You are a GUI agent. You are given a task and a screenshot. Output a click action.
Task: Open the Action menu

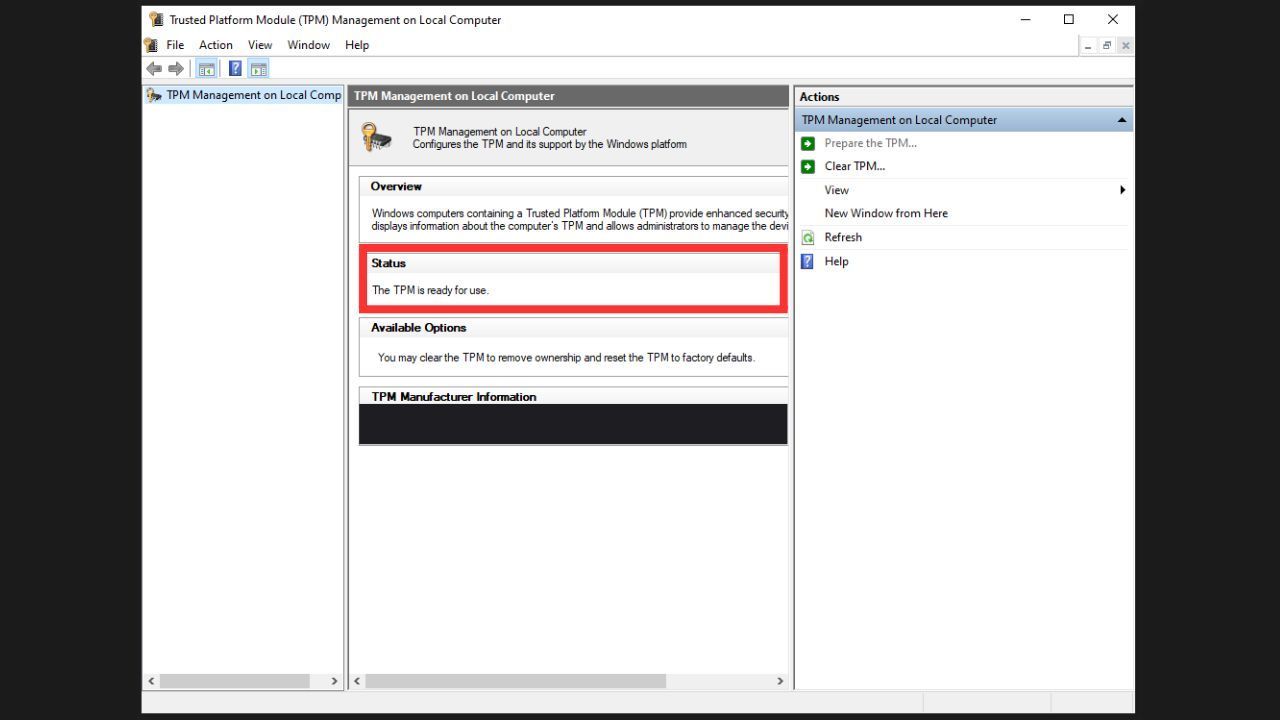click(215, 45)
